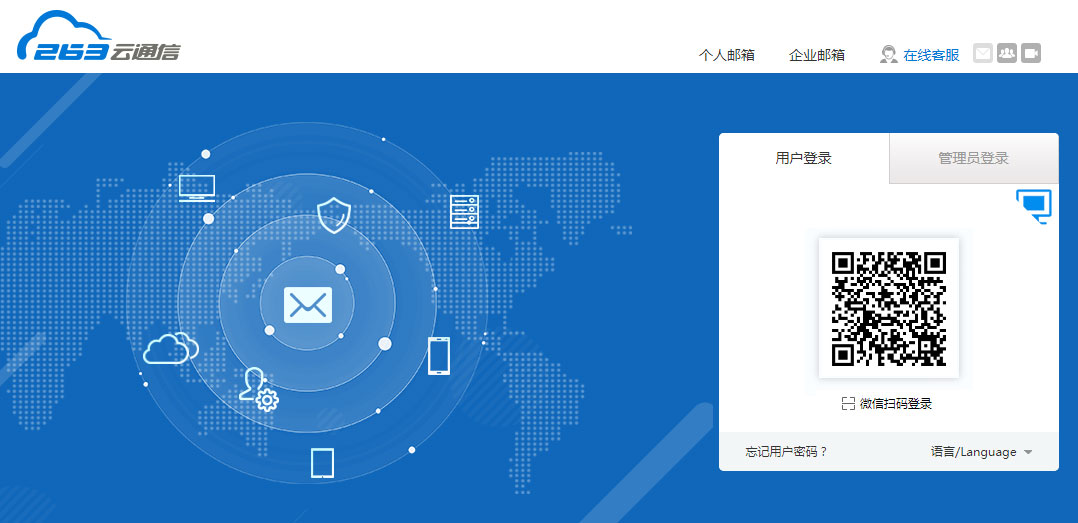
Task: Click the gray video camera icon in header
Action: tap(1031, 53)
